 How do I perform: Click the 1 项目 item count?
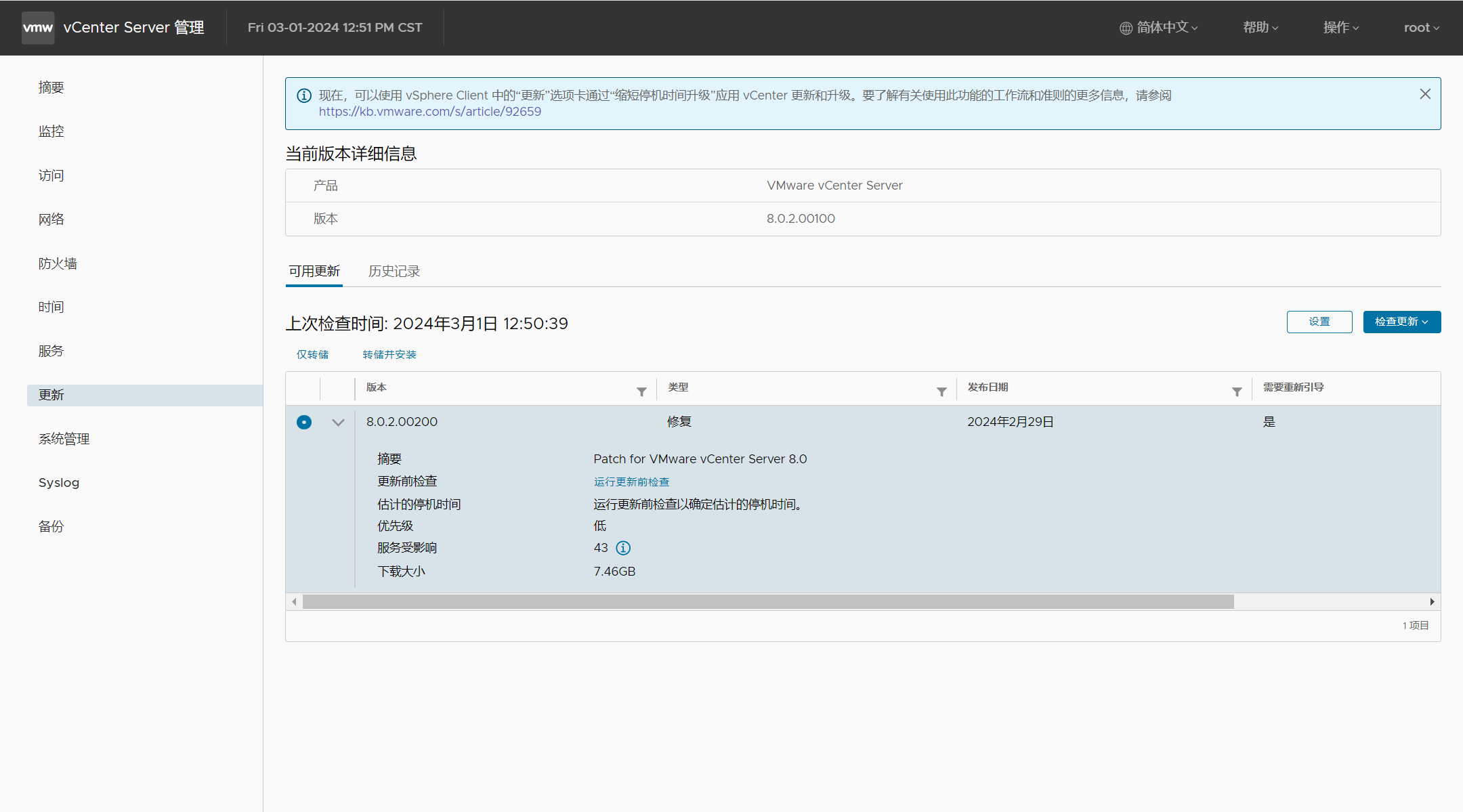(x=1416, y=626)
